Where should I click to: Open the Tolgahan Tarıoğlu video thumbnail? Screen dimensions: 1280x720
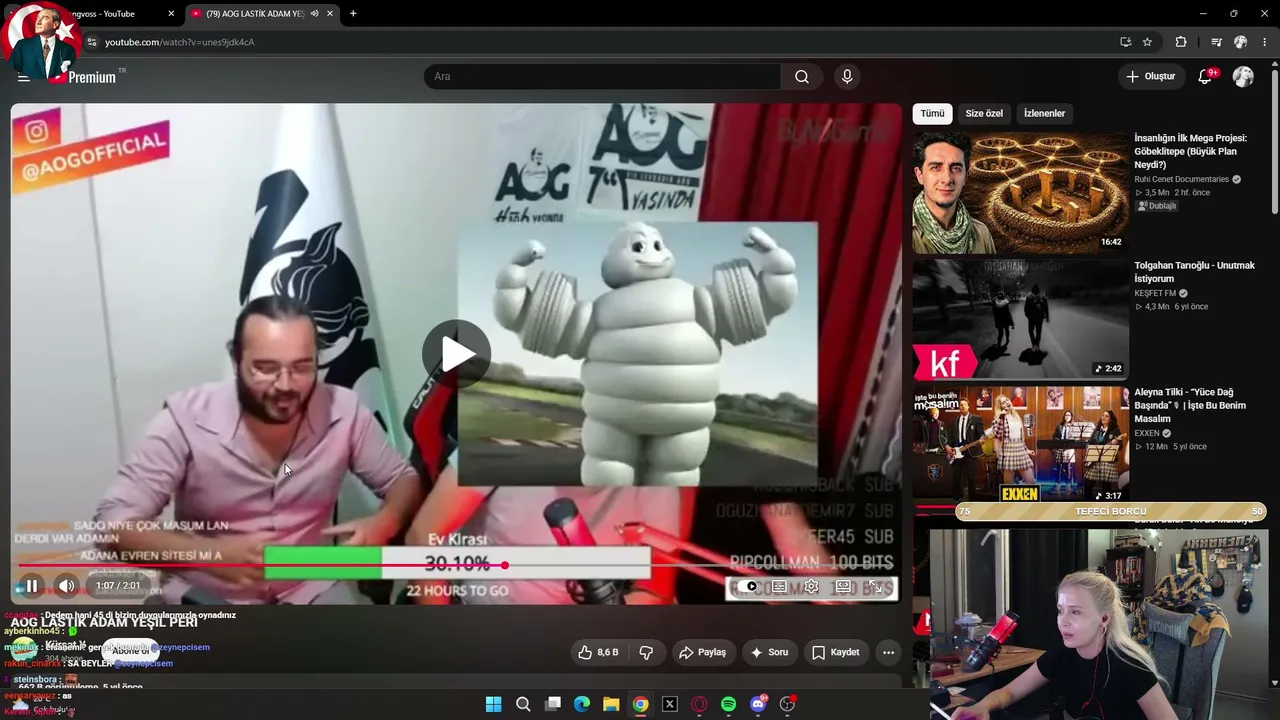click(x=1020, y=319)
